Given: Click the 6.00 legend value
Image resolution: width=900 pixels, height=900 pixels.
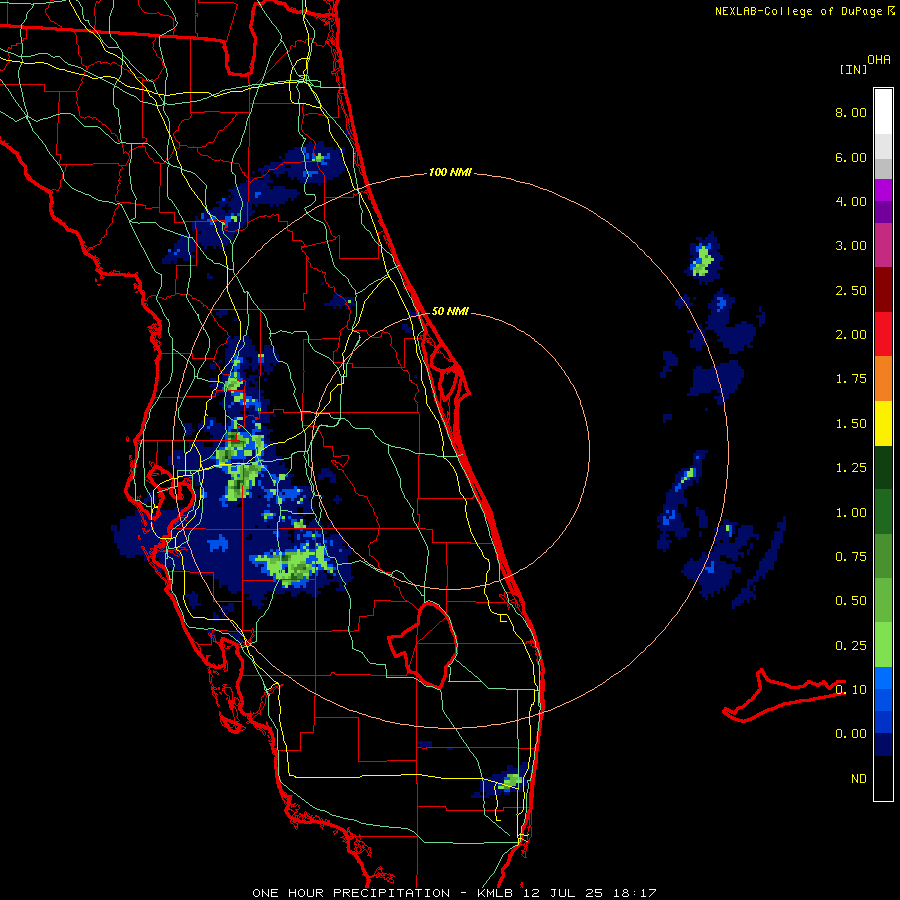Looking at the screenshot, I should click(x=851, y=157).
